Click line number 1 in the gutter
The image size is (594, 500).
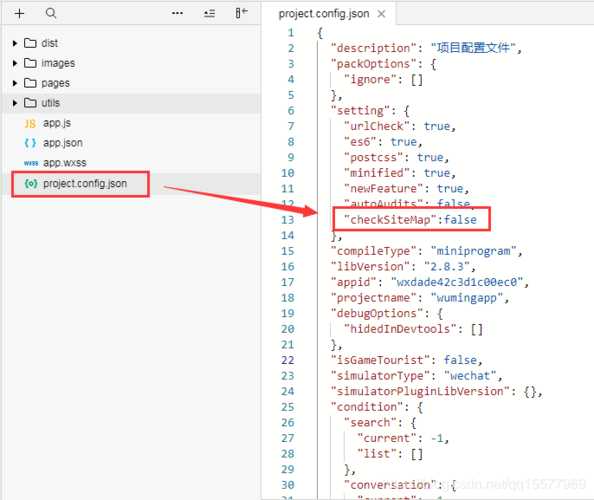tap(291, 33)
